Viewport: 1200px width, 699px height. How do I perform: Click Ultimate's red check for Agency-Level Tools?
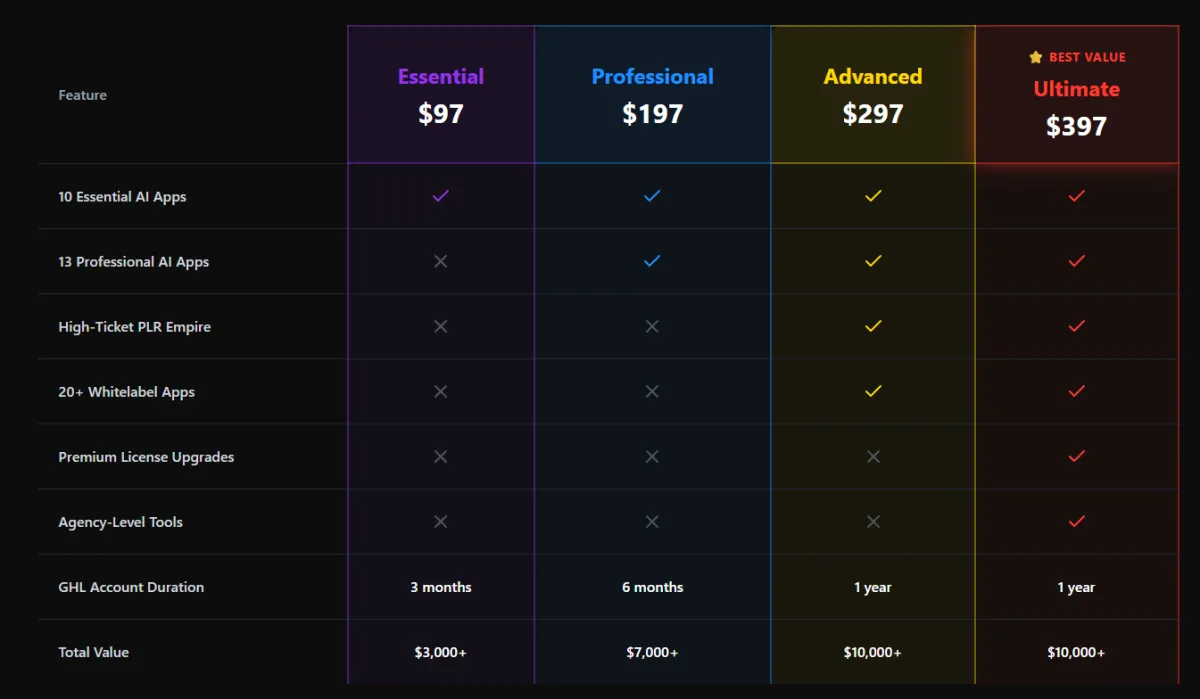[1077, 521]
